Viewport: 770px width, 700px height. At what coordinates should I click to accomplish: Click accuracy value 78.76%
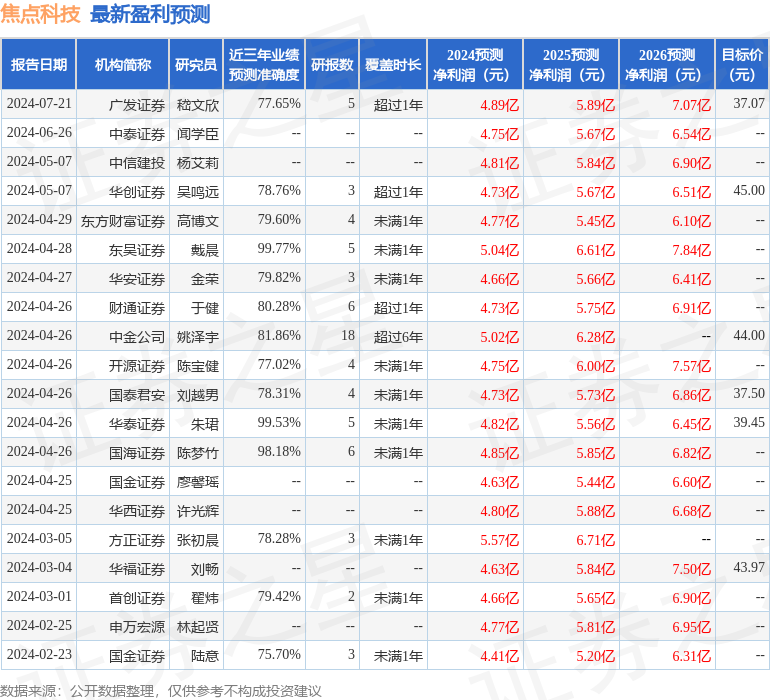point(279,191)
